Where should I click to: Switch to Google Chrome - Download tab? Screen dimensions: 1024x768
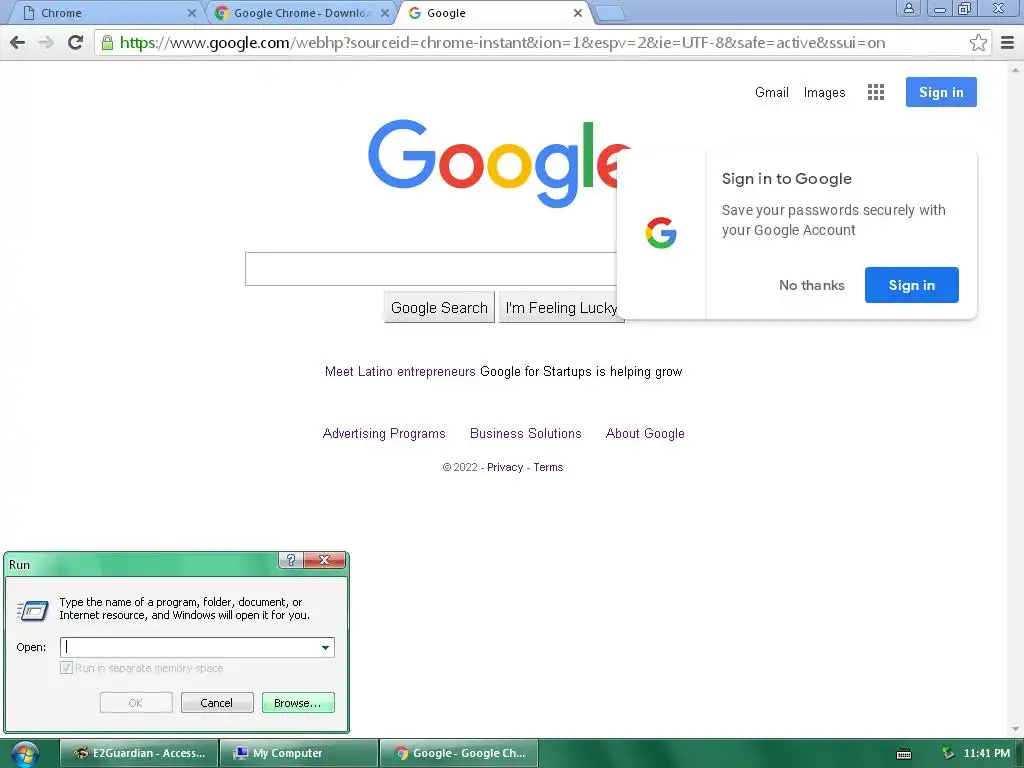302,13
